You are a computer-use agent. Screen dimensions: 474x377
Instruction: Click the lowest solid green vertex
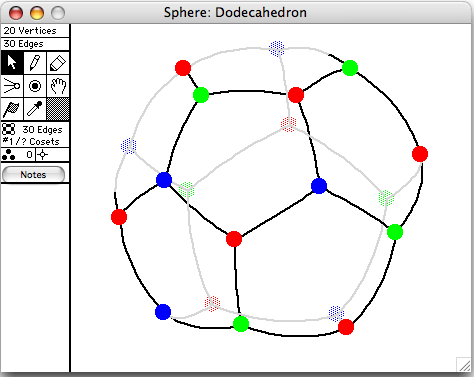(241, 324)
